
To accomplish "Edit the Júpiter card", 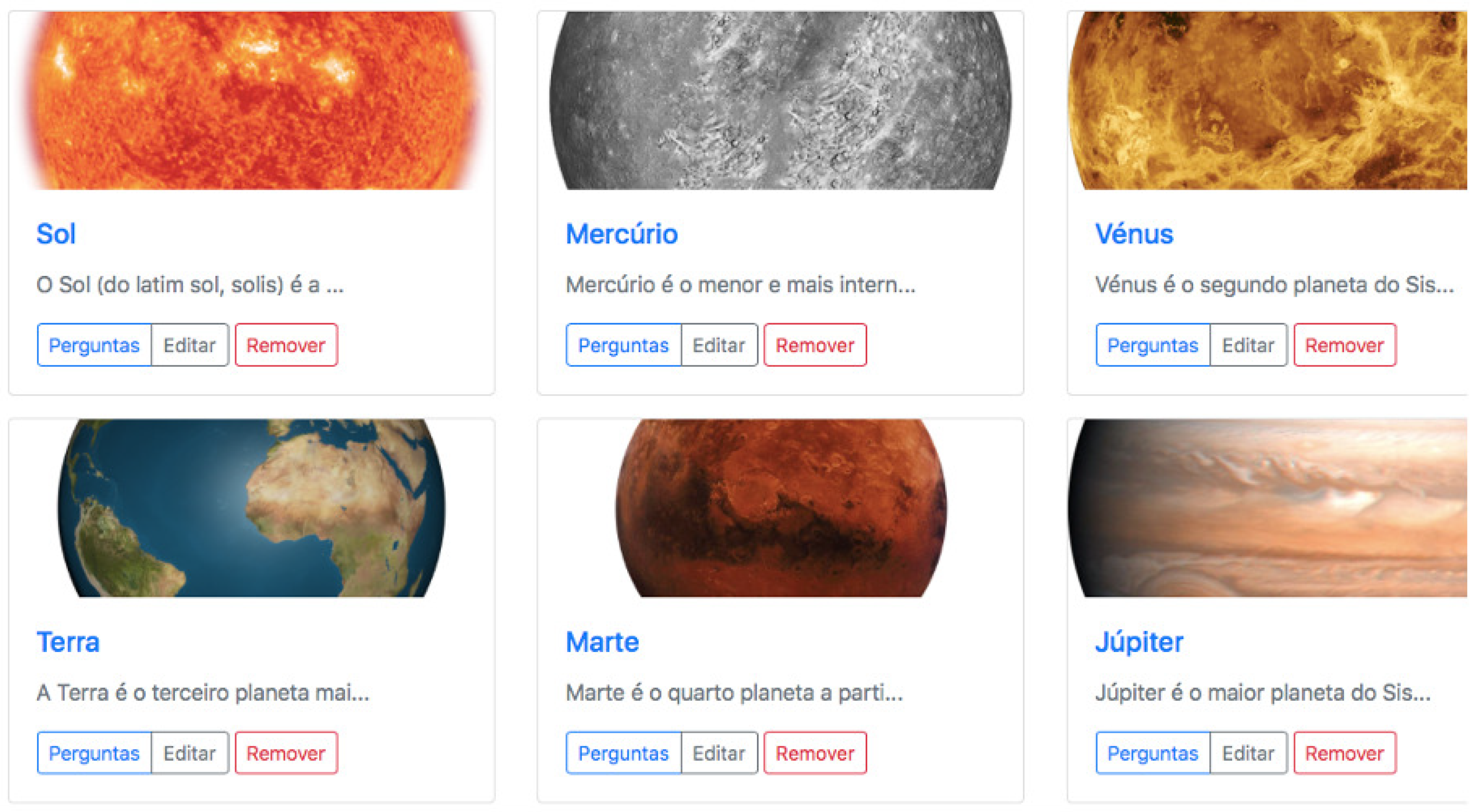I will (x=1248, y=753).
